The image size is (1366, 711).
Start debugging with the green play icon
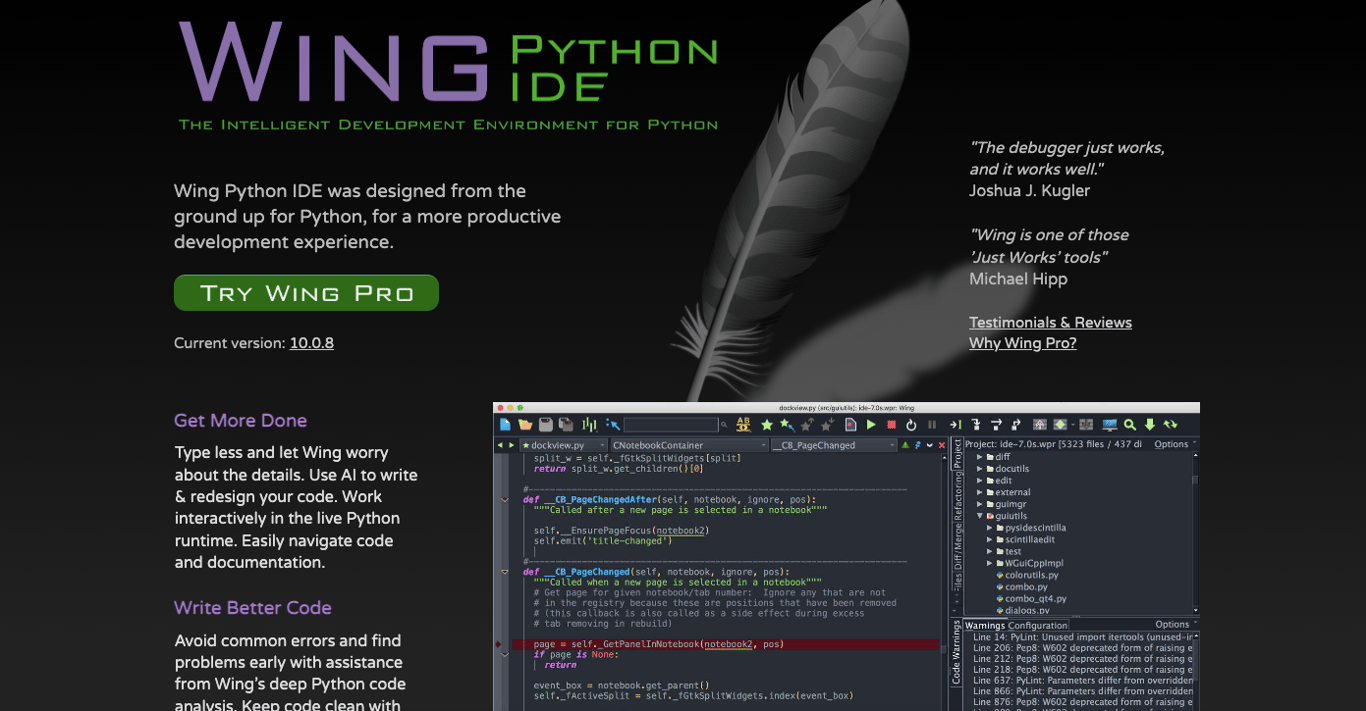pos(871,424)
